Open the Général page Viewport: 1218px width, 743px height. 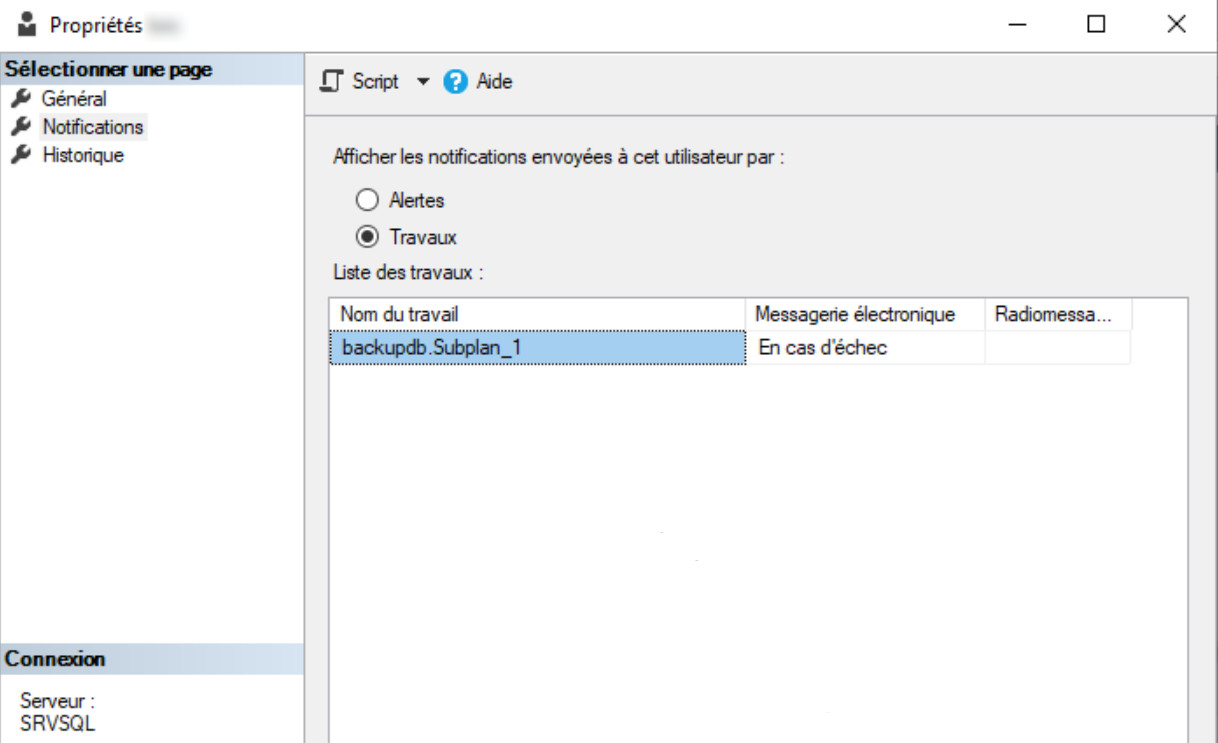(74, 99)
